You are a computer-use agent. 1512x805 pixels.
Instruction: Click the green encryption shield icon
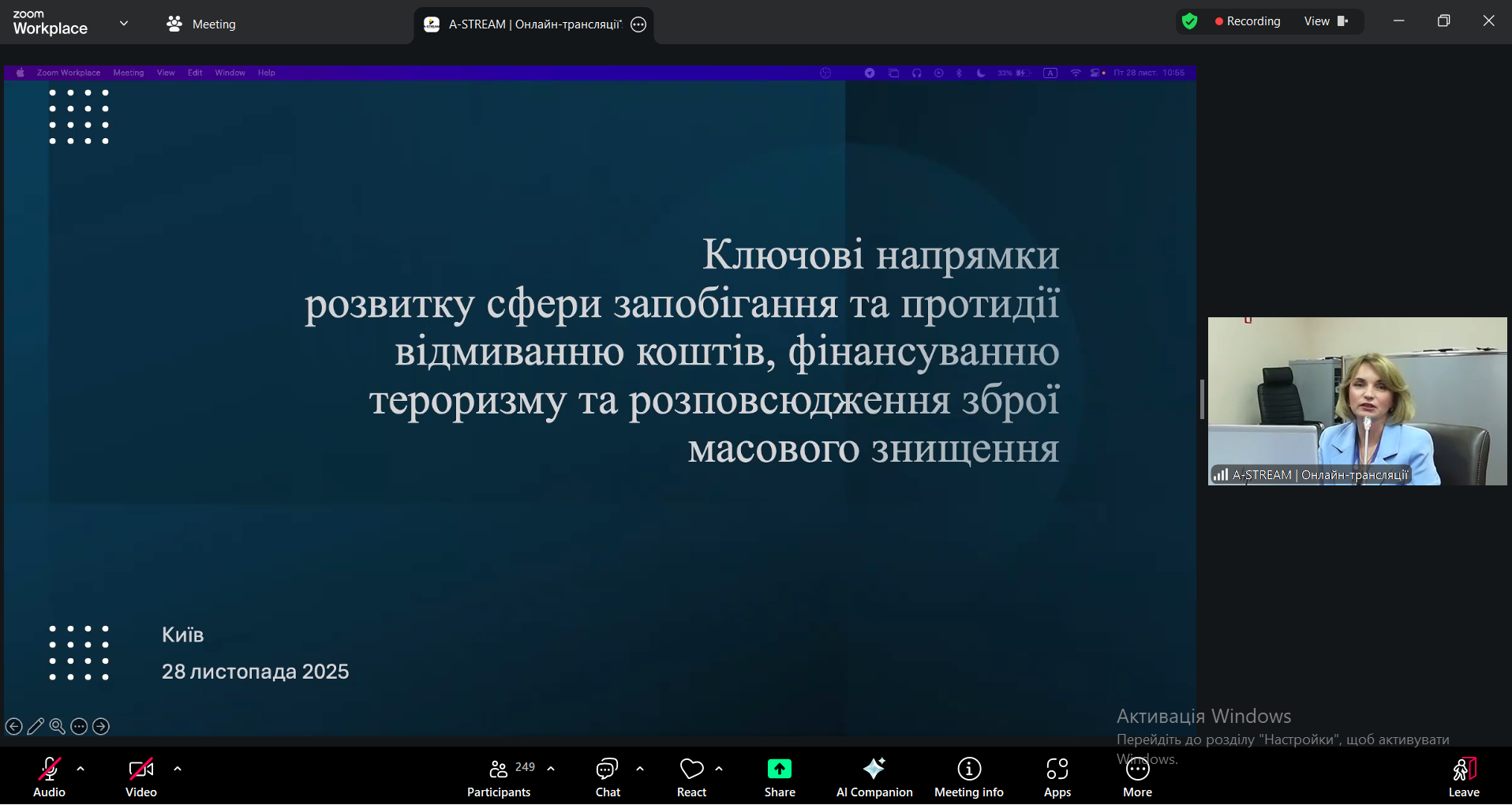[x=1190, y=21]
